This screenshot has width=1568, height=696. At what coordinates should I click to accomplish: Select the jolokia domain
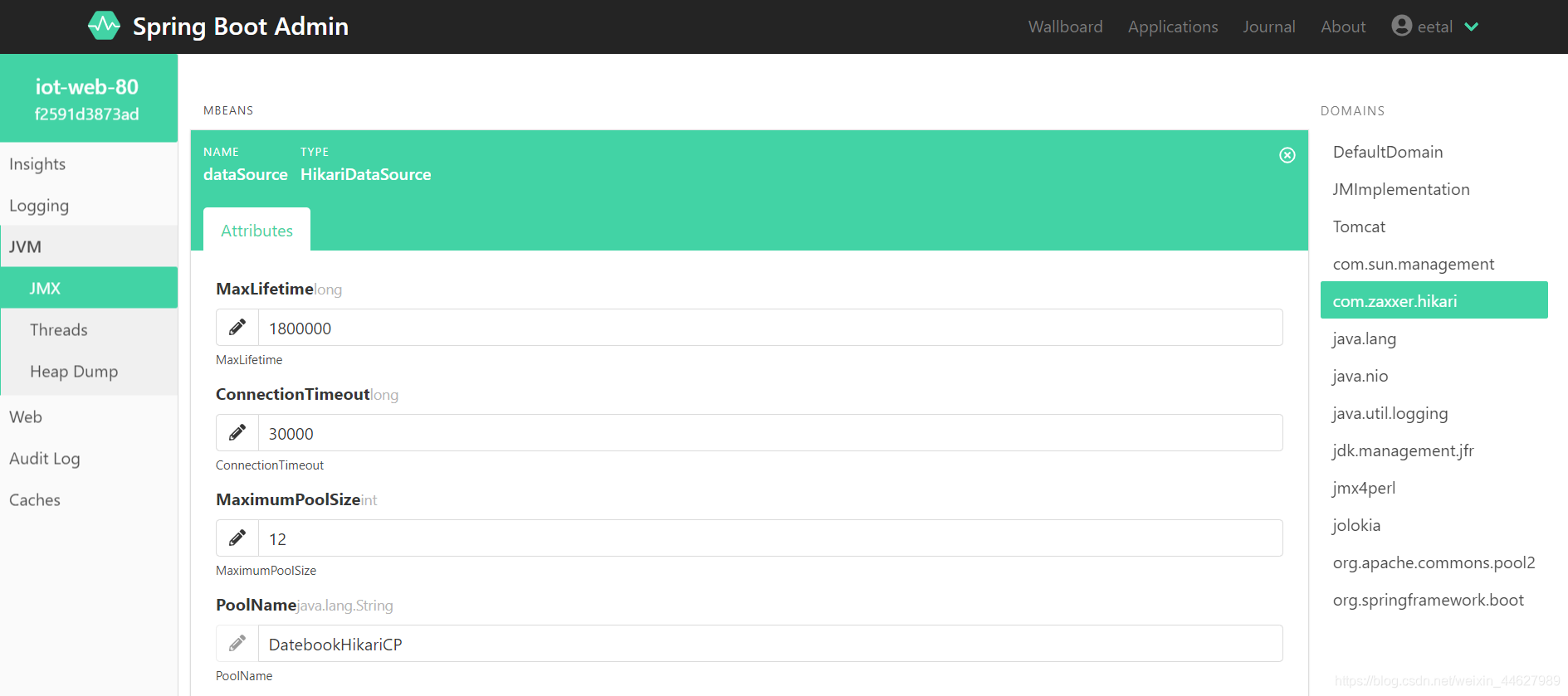(1434, 525)
